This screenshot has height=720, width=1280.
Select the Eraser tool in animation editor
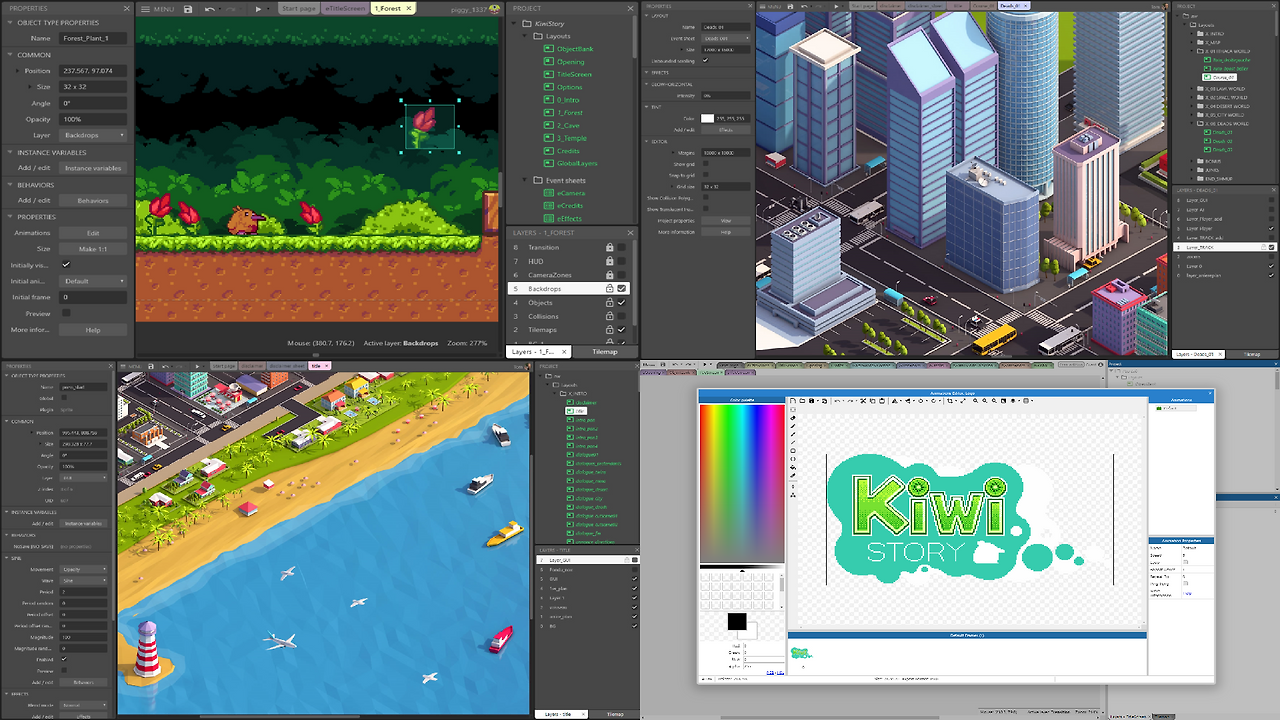(x=793, y=418)
